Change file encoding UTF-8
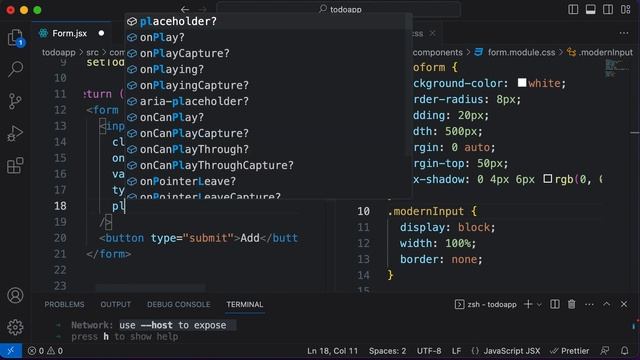640x360 pixels. pos(429,351)
